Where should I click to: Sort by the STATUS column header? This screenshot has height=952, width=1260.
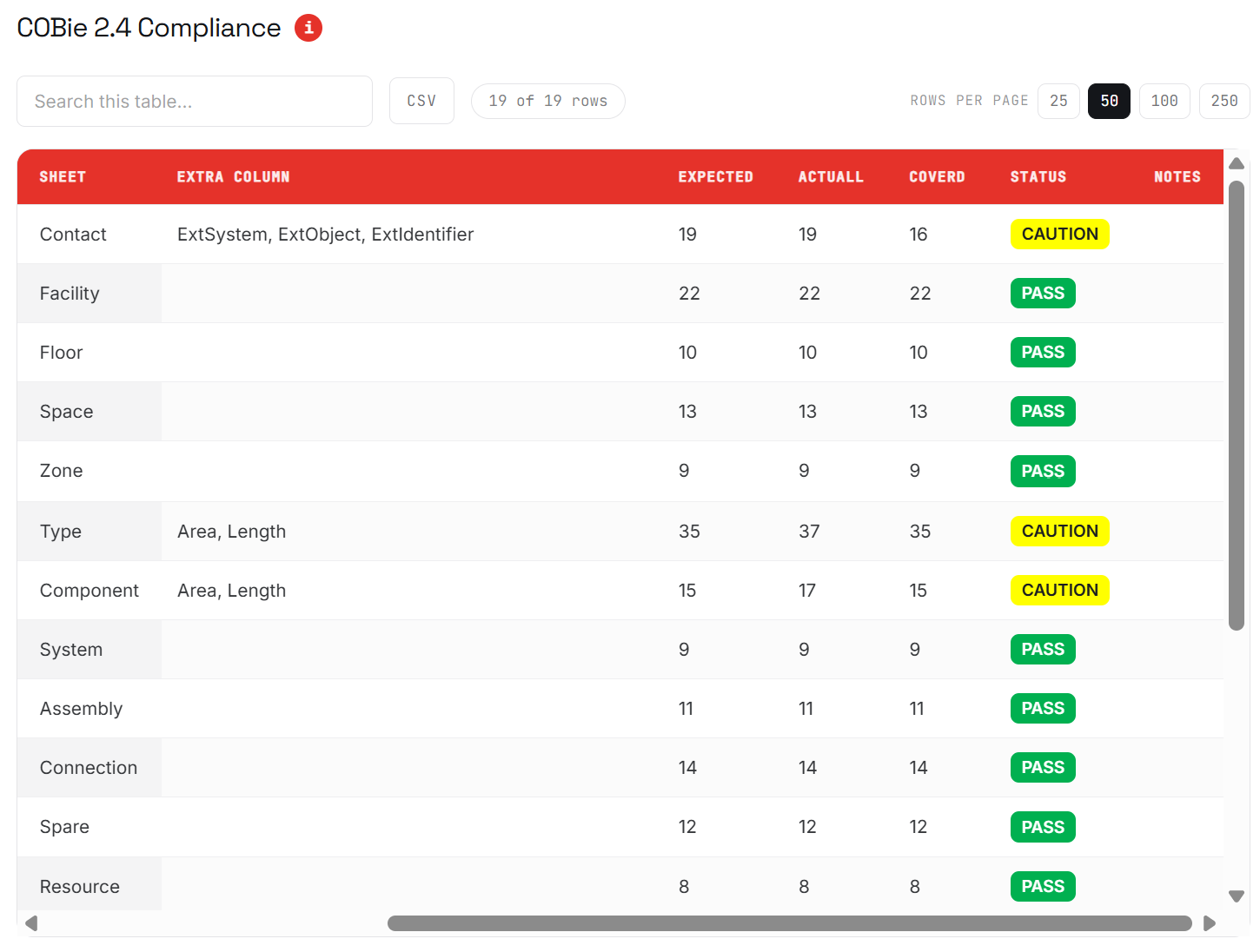point(1038,177)
